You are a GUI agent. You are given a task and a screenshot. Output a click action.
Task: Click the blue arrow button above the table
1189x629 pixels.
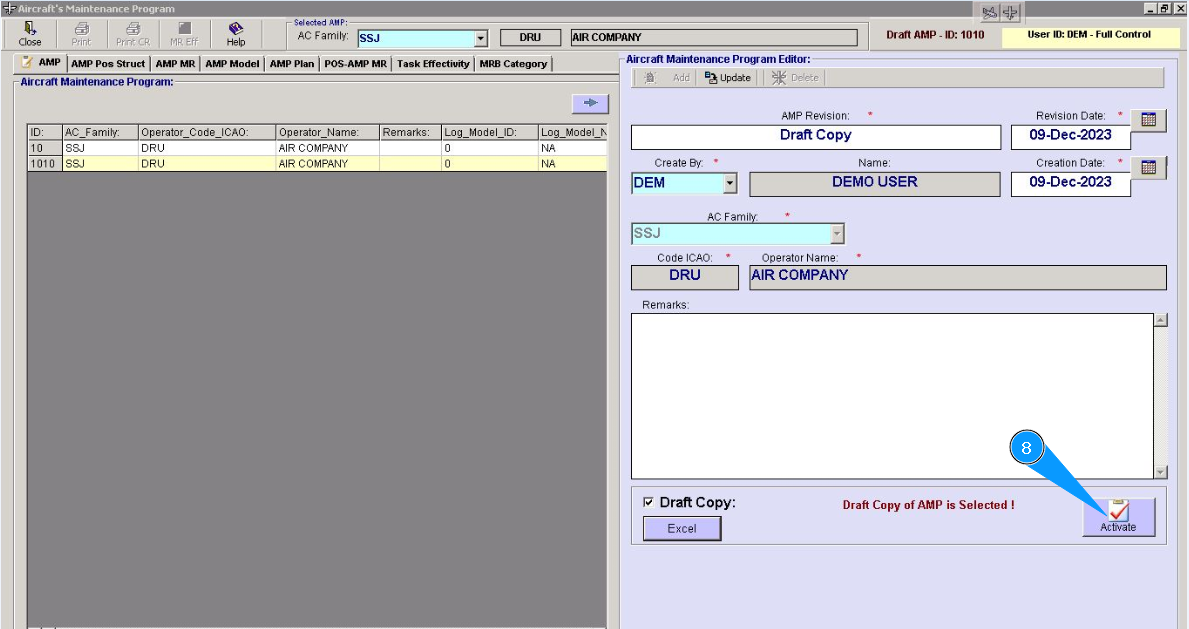(x=590, y=103)
